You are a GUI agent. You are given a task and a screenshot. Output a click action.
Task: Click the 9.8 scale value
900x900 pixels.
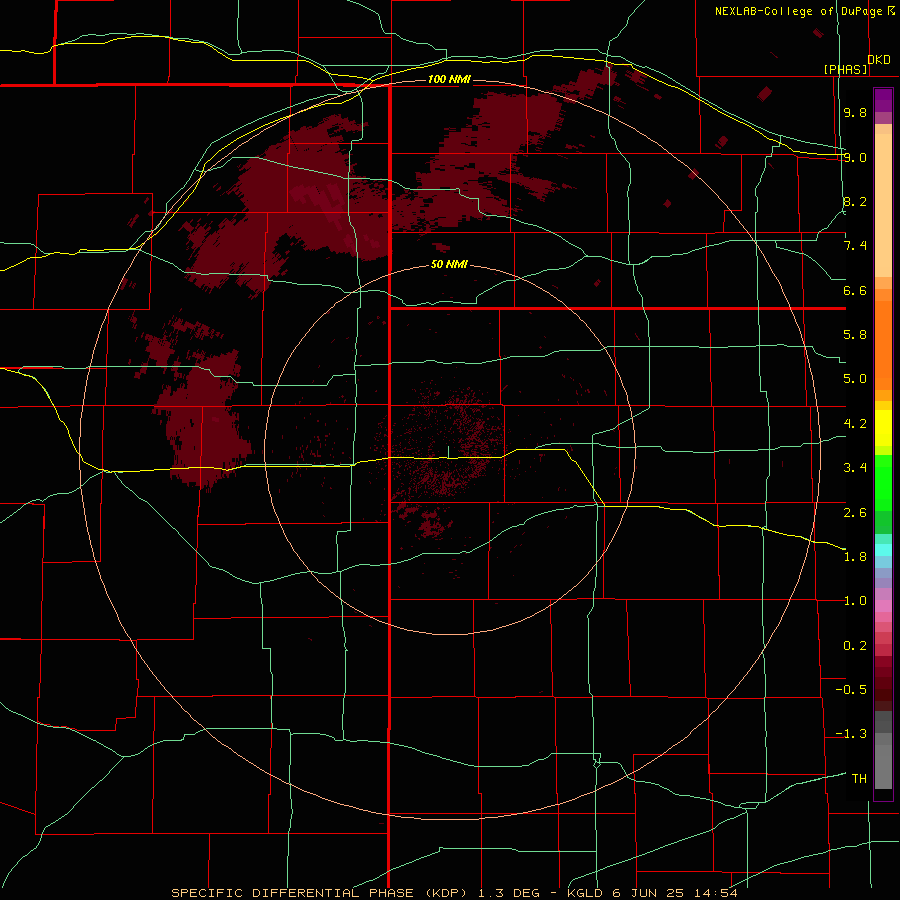(855, 113)
